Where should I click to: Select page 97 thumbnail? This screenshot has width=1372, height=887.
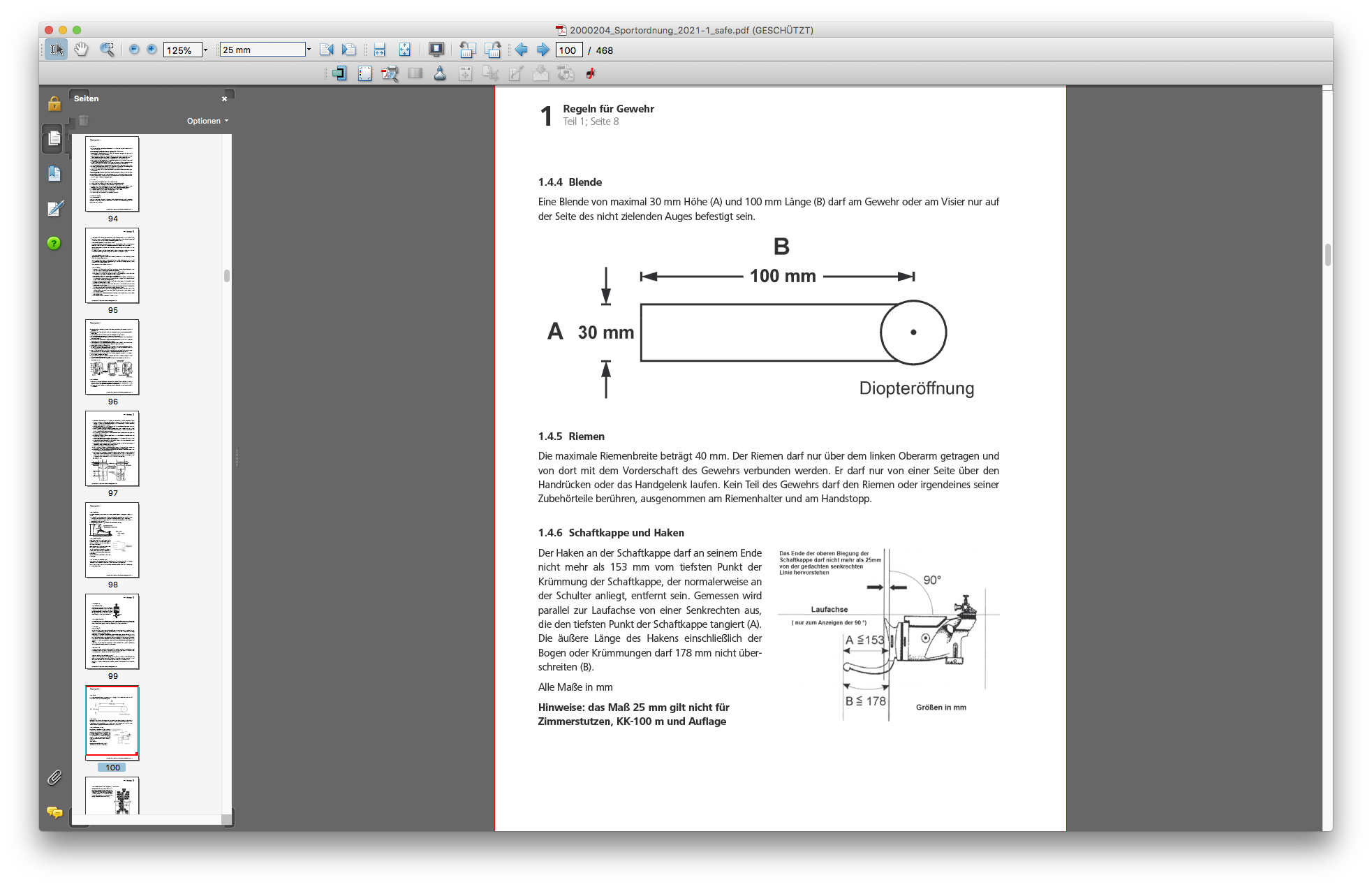click(x=112, y=449)
